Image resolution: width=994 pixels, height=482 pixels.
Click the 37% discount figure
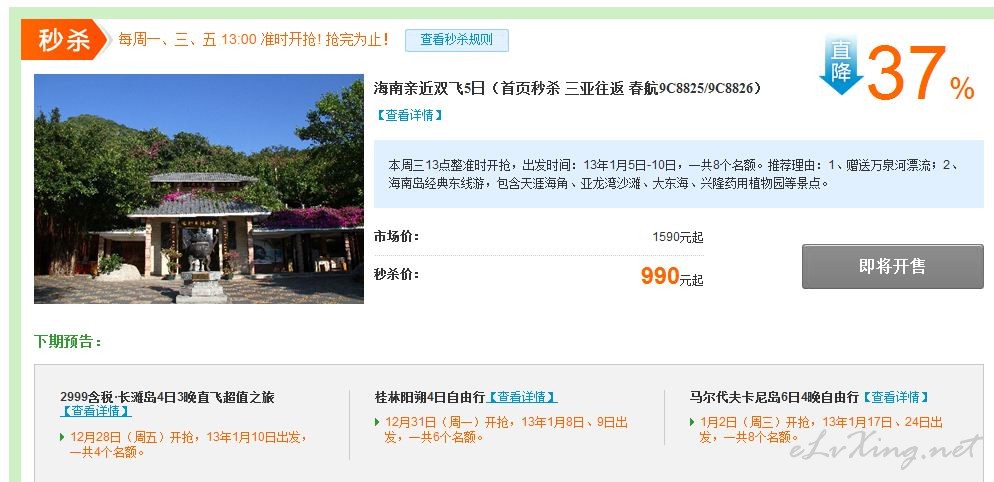click(920, 73)
